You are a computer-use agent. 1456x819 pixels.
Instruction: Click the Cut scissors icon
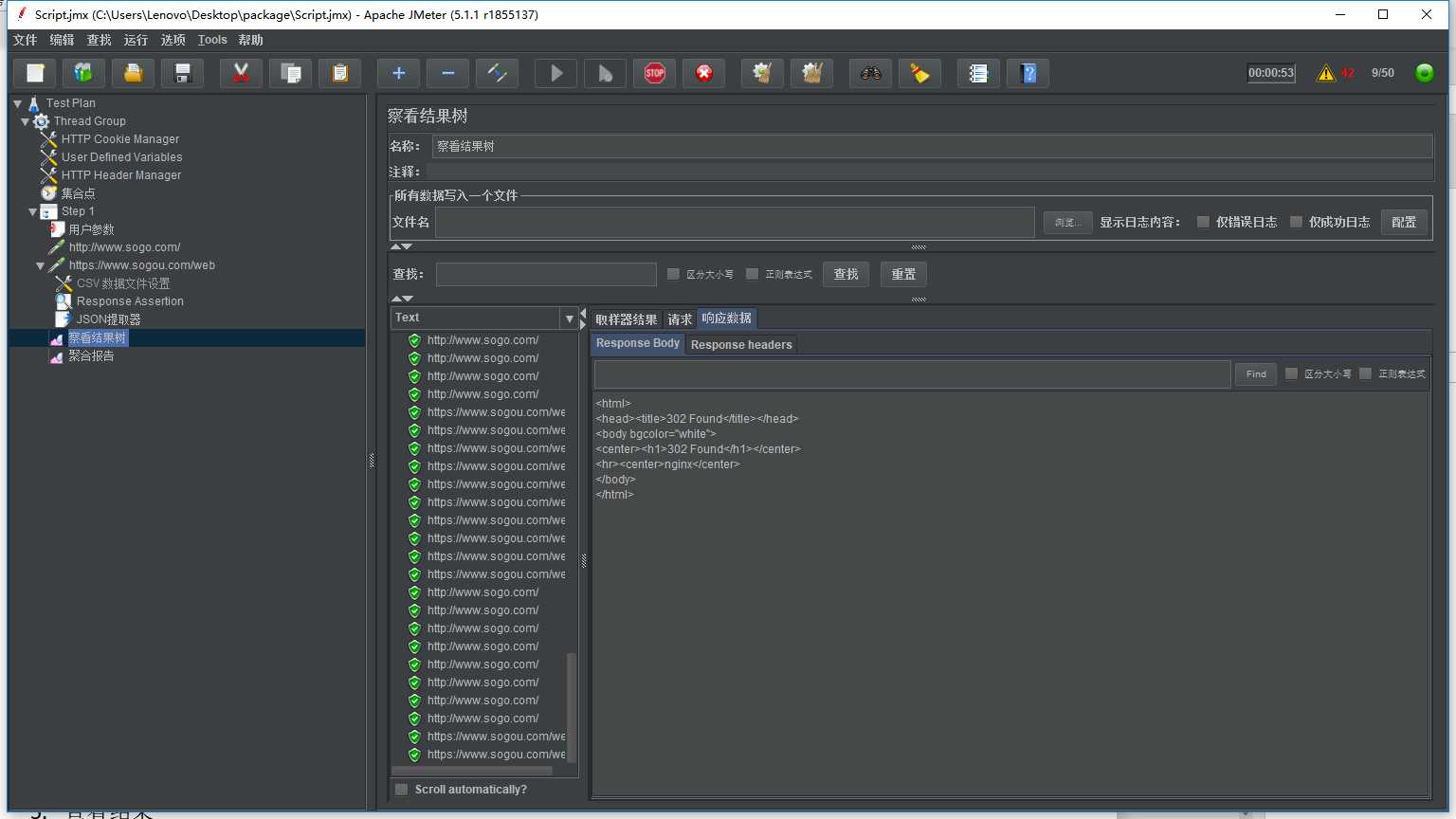click(241, 73)
